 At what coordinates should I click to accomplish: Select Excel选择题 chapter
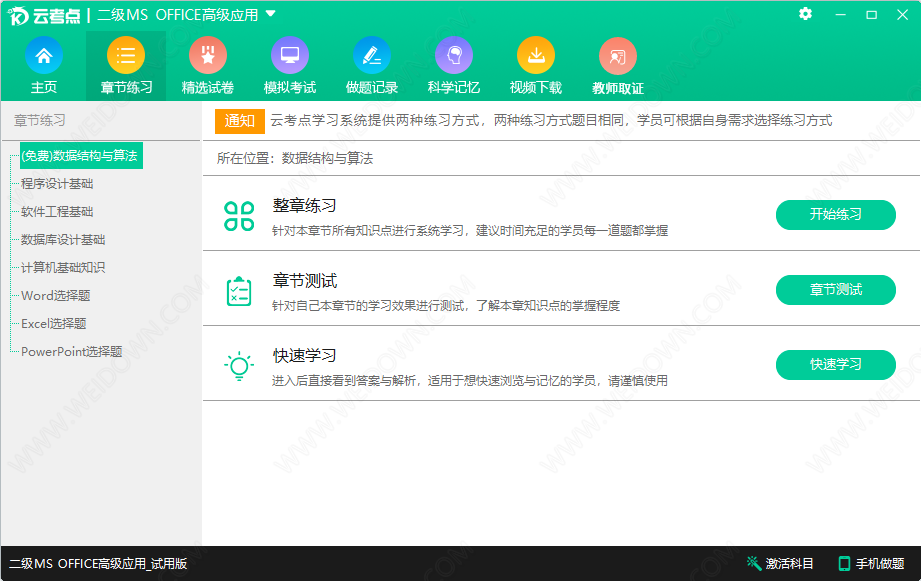point(53,324)
